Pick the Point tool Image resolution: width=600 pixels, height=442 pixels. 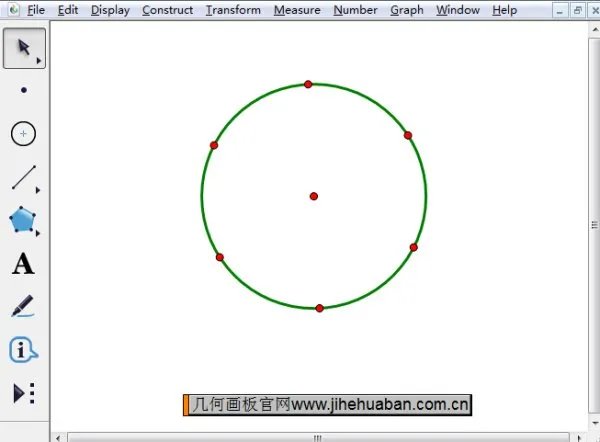[x=23, y=90]
